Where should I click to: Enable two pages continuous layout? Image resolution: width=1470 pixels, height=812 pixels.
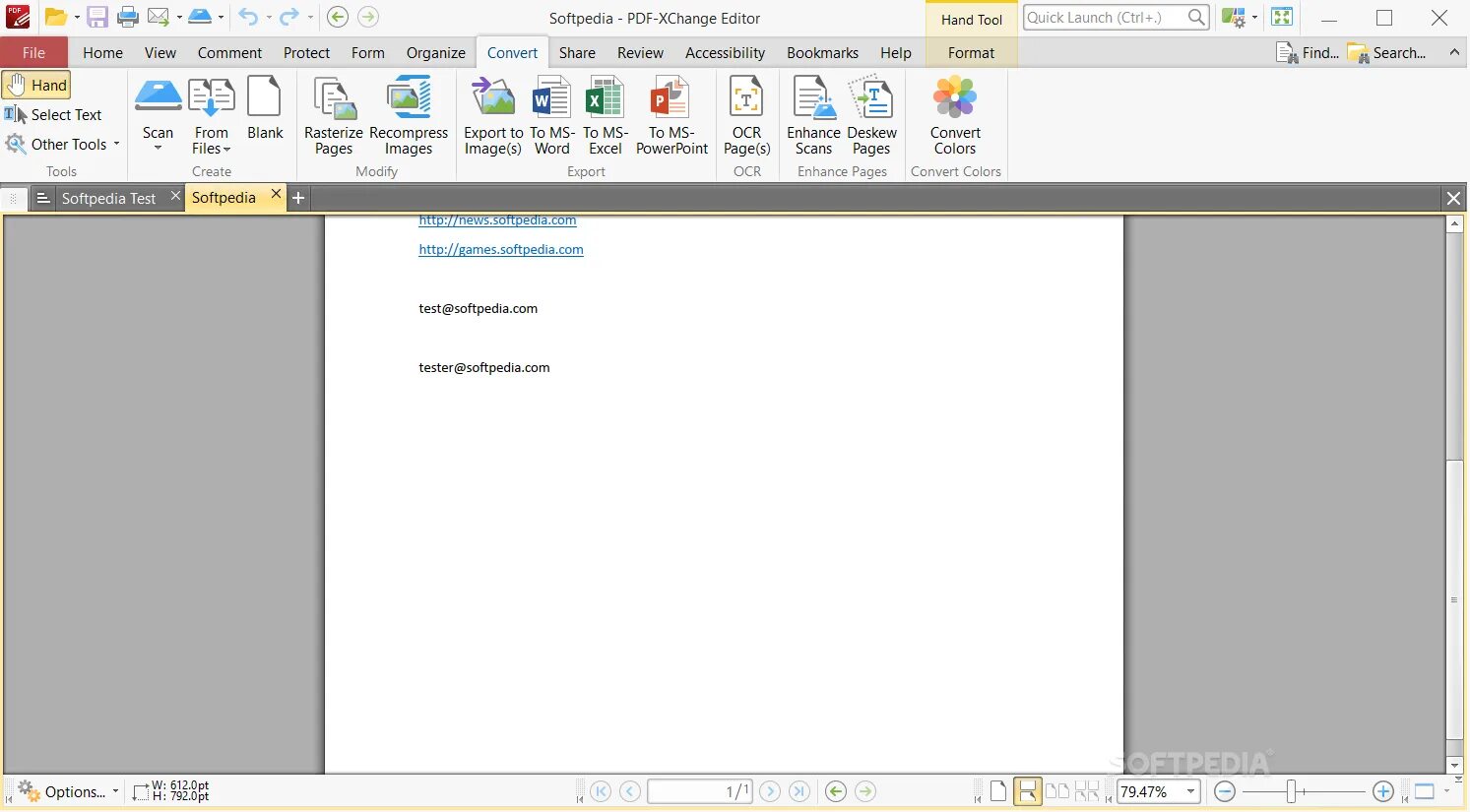1087,791
